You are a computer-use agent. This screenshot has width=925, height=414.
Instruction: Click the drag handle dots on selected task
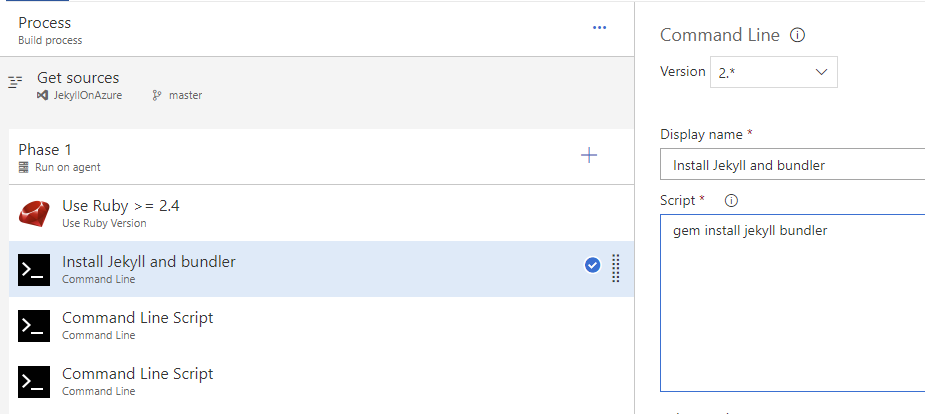coord(615,268)
